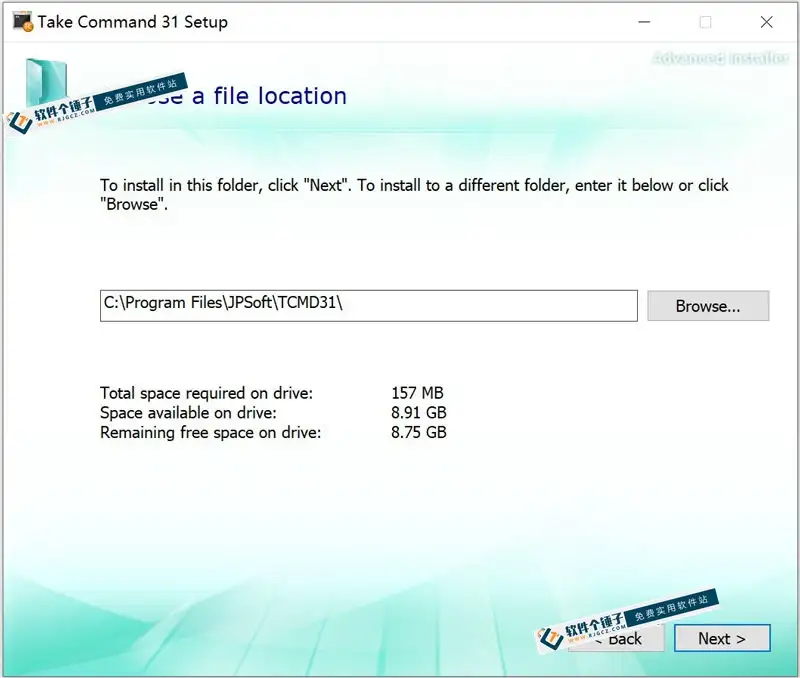The image size is (800, 678).
Task: Click the "157 MB" required space value
Action: click(417, 393)
